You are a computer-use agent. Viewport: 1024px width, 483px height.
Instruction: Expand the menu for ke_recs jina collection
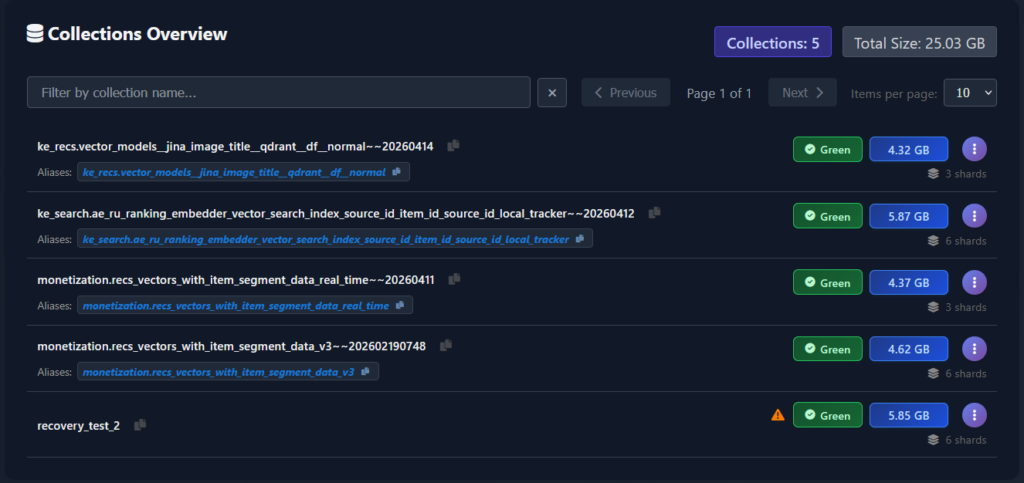tap(974, 149)
